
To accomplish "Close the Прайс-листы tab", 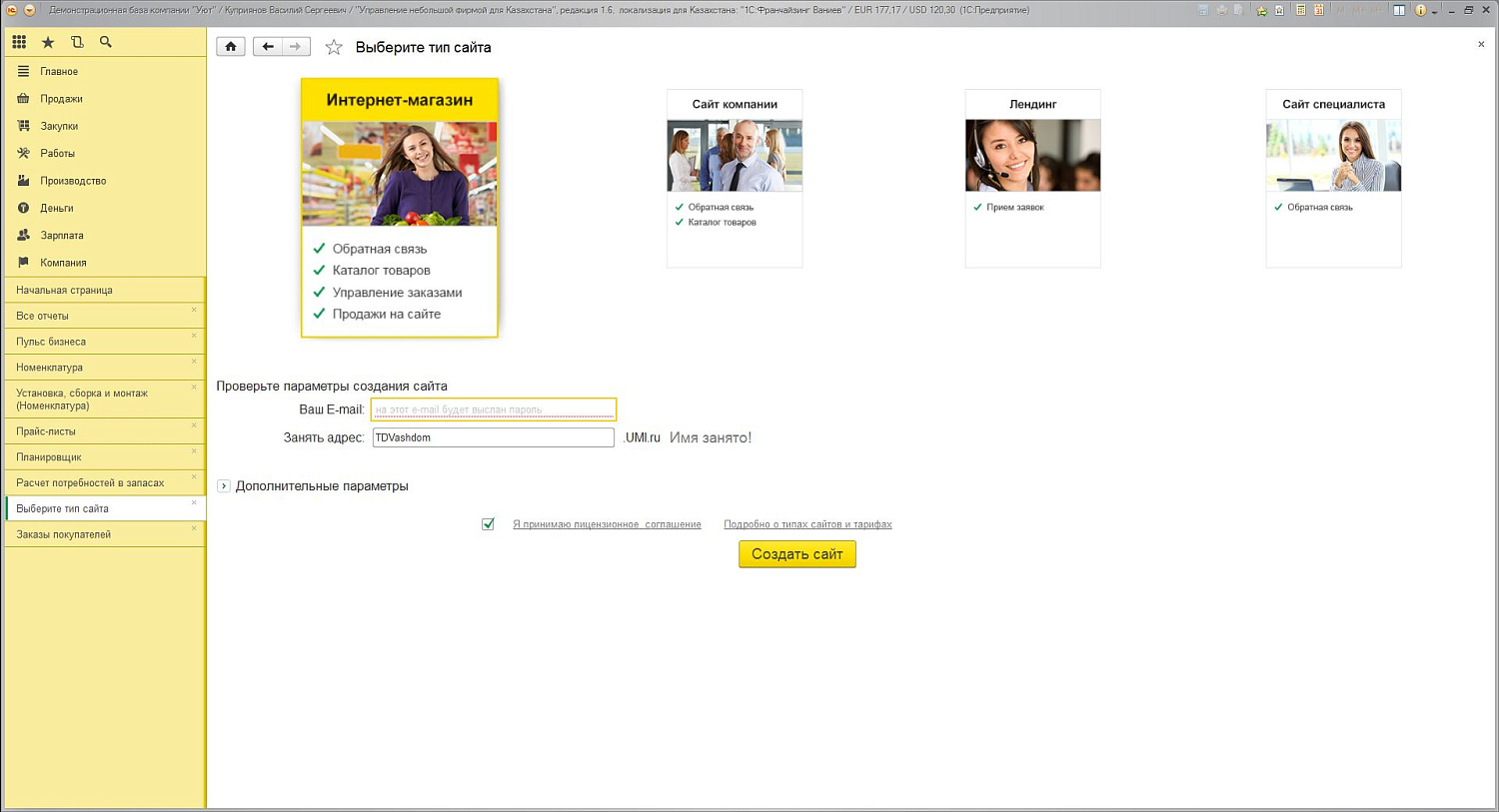I will tap(194, 425).
